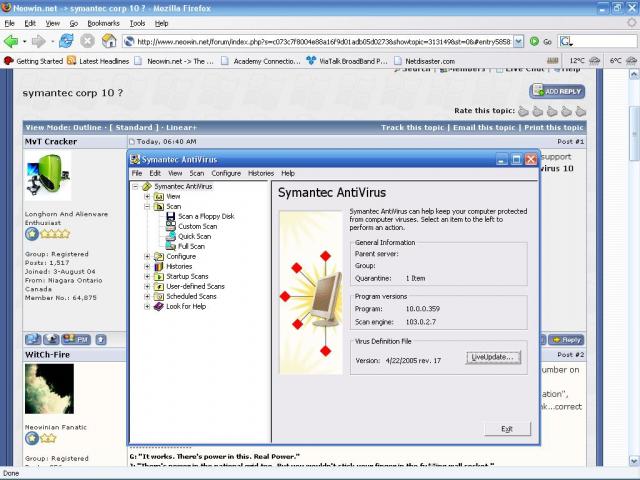
Task: Click the Track this topic link
Action: (412, 127)
